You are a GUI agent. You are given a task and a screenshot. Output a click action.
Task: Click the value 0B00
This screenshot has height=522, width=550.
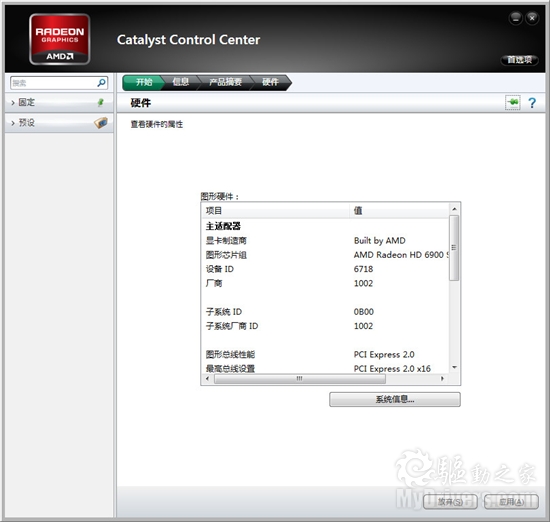[364, 312]
